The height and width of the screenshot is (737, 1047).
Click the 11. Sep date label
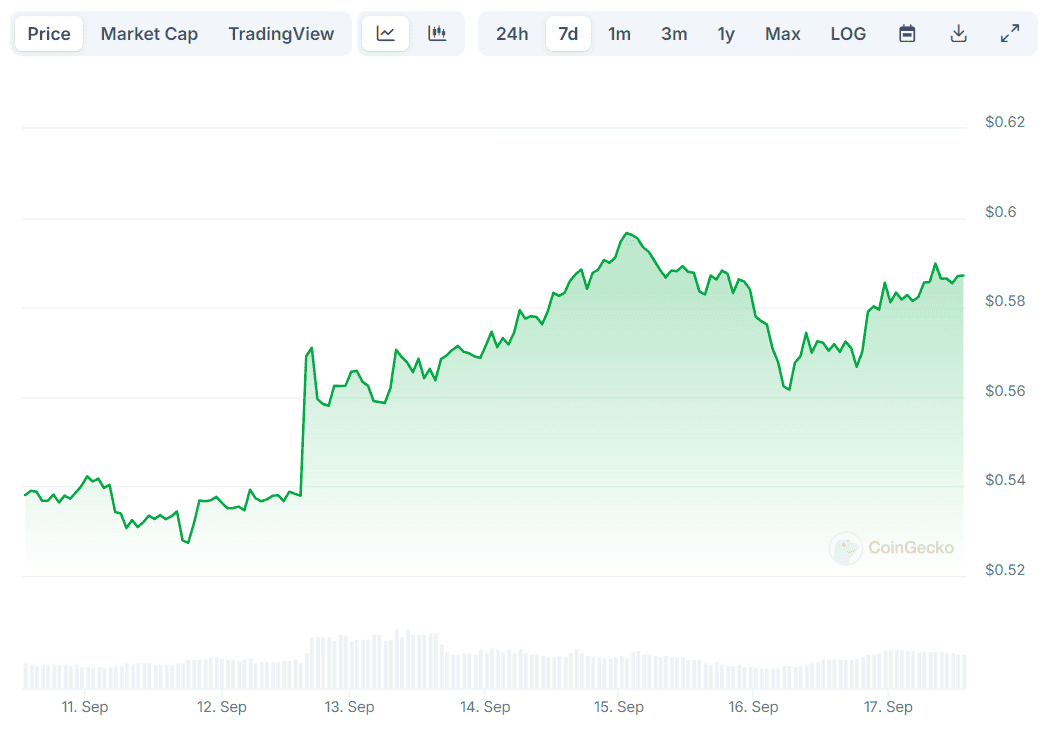pyautogui.click(x=85, y=706)
